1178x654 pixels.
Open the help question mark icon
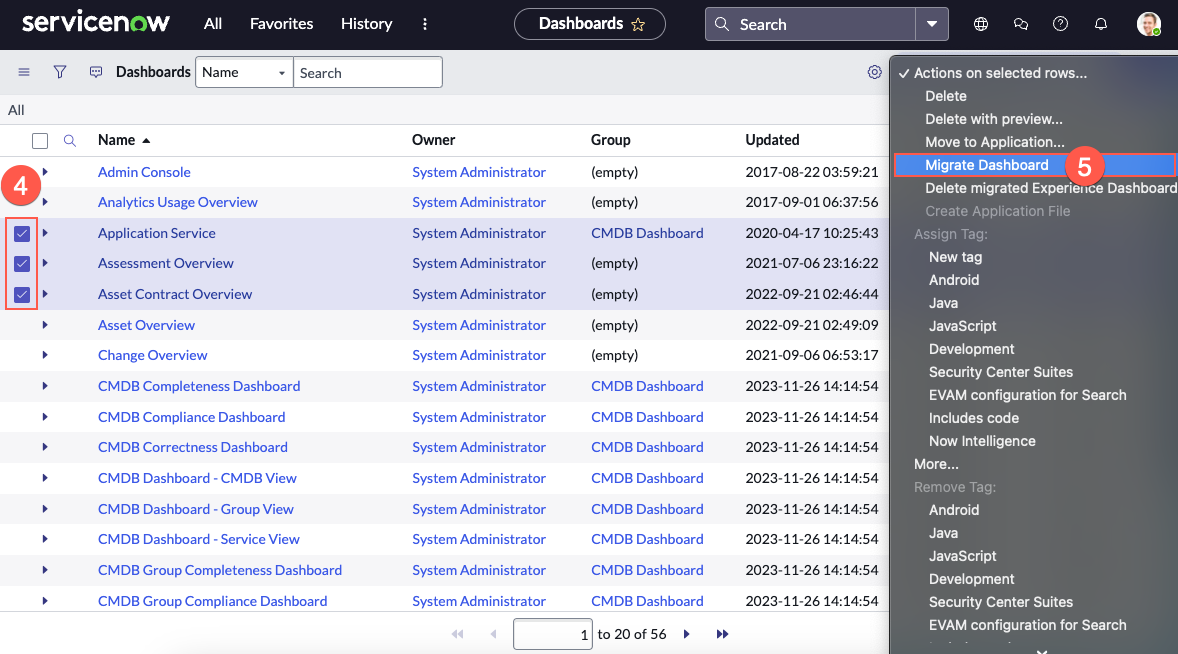(1060, 24)
